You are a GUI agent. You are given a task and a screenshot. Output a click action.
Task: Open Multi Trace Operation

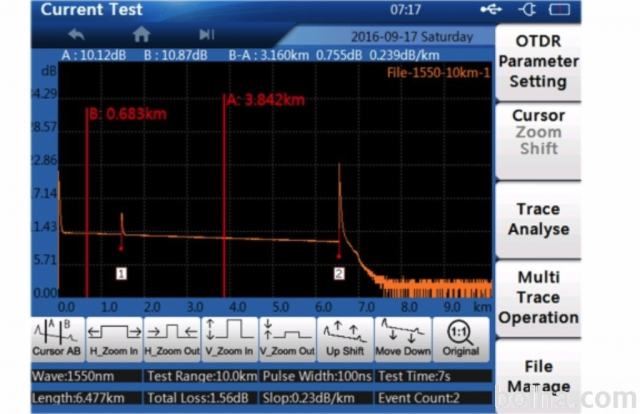pyautogui.click(x=539, y=297)
